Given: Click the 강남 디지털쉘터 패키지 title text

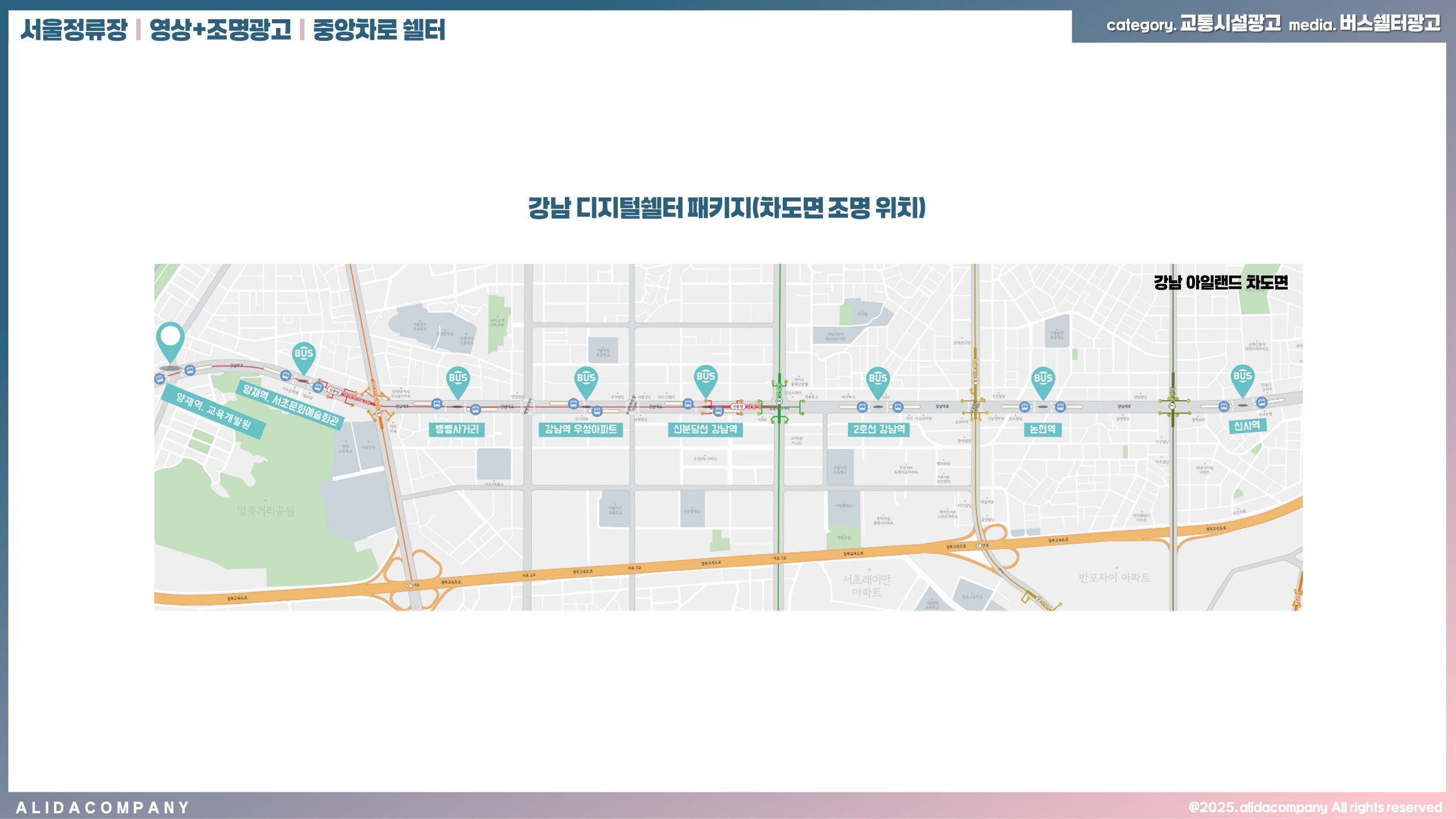Looking at the screenshot, I should [726, 208].
